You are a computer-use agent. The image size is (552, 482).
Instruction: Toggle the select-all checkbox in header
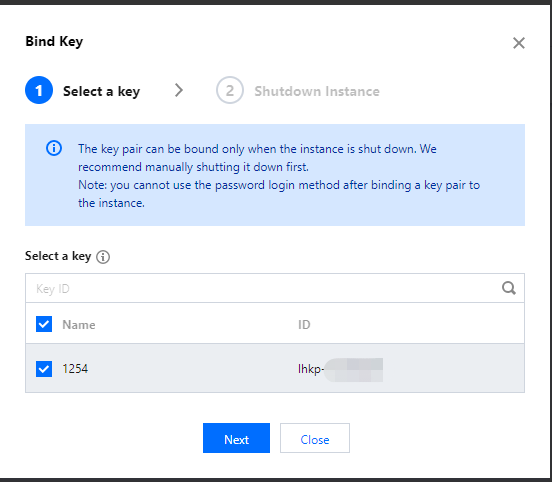pyautogui.click(x=44, y=324)
